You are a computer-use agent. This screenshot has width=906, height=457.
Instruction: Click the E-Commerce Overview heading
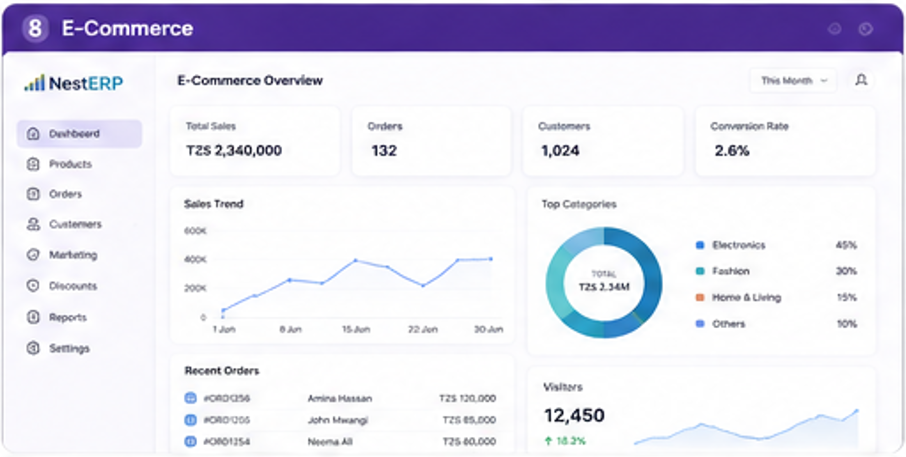(250, 81)
